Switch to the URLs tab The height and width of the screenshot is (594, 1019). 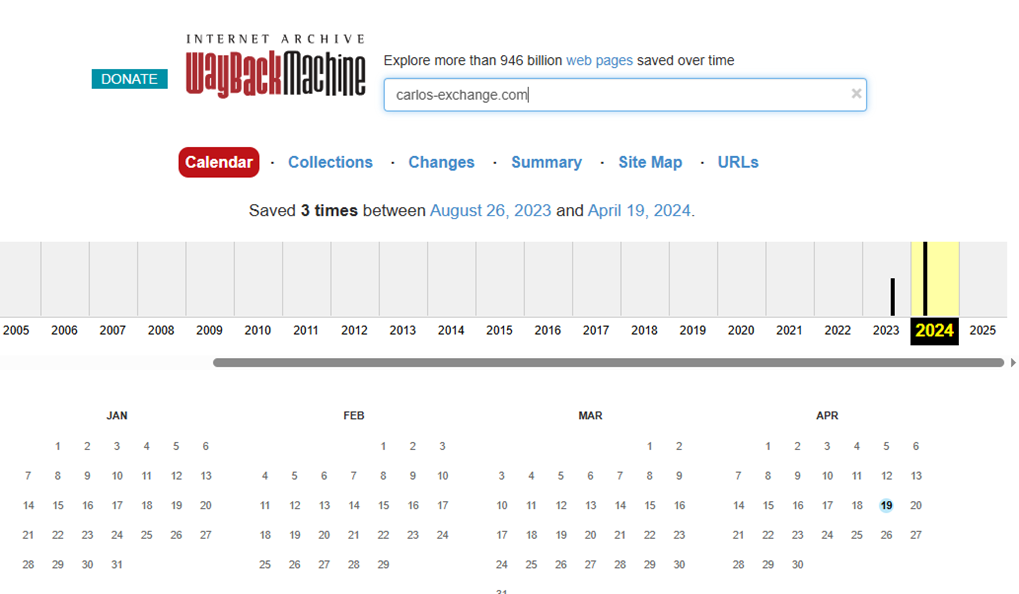click(x=738, y=162)
